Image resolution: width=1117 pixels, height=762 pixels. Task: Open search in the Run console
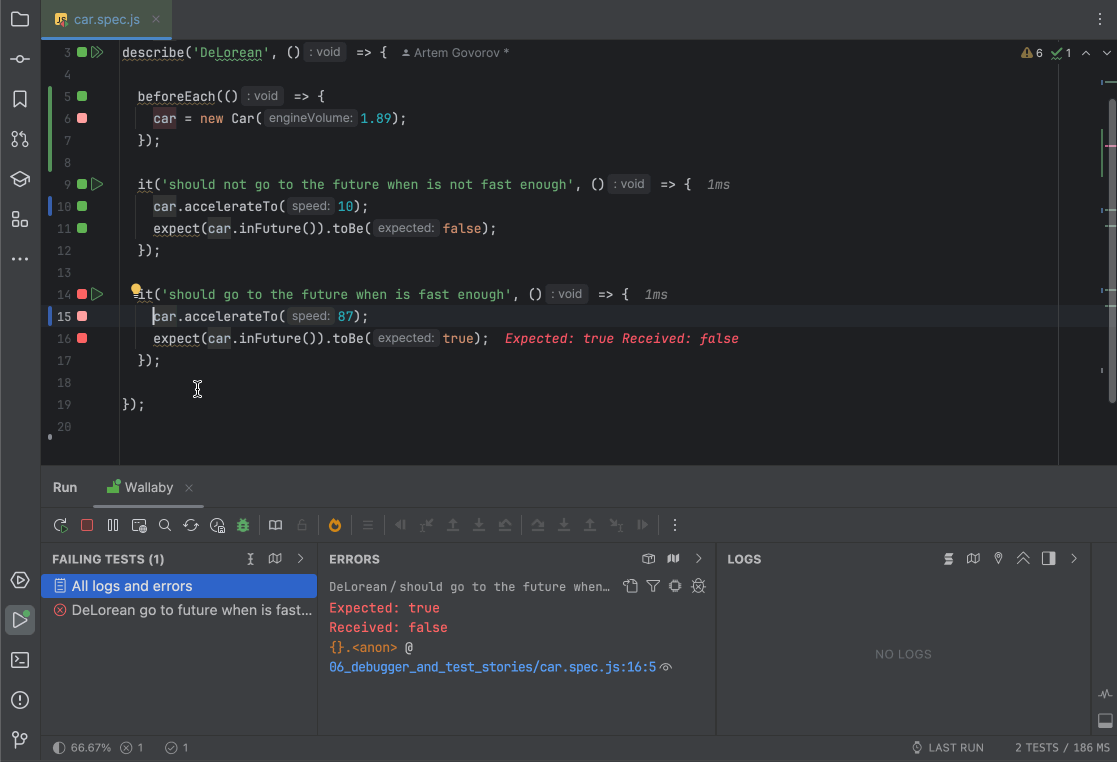coord(165,524)
